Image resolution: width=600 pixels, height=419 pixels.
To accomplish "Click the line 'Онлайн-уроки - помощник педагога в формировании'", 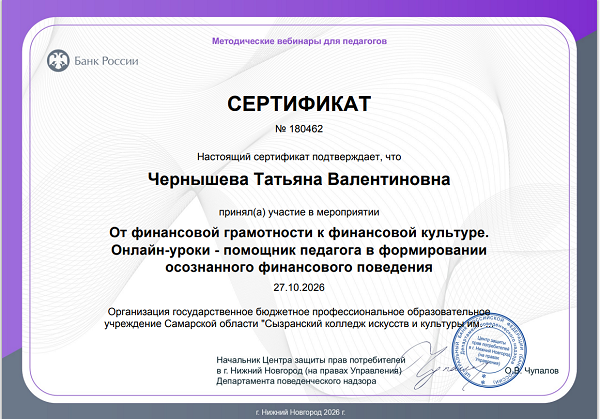I will click(x=299, y=250).
